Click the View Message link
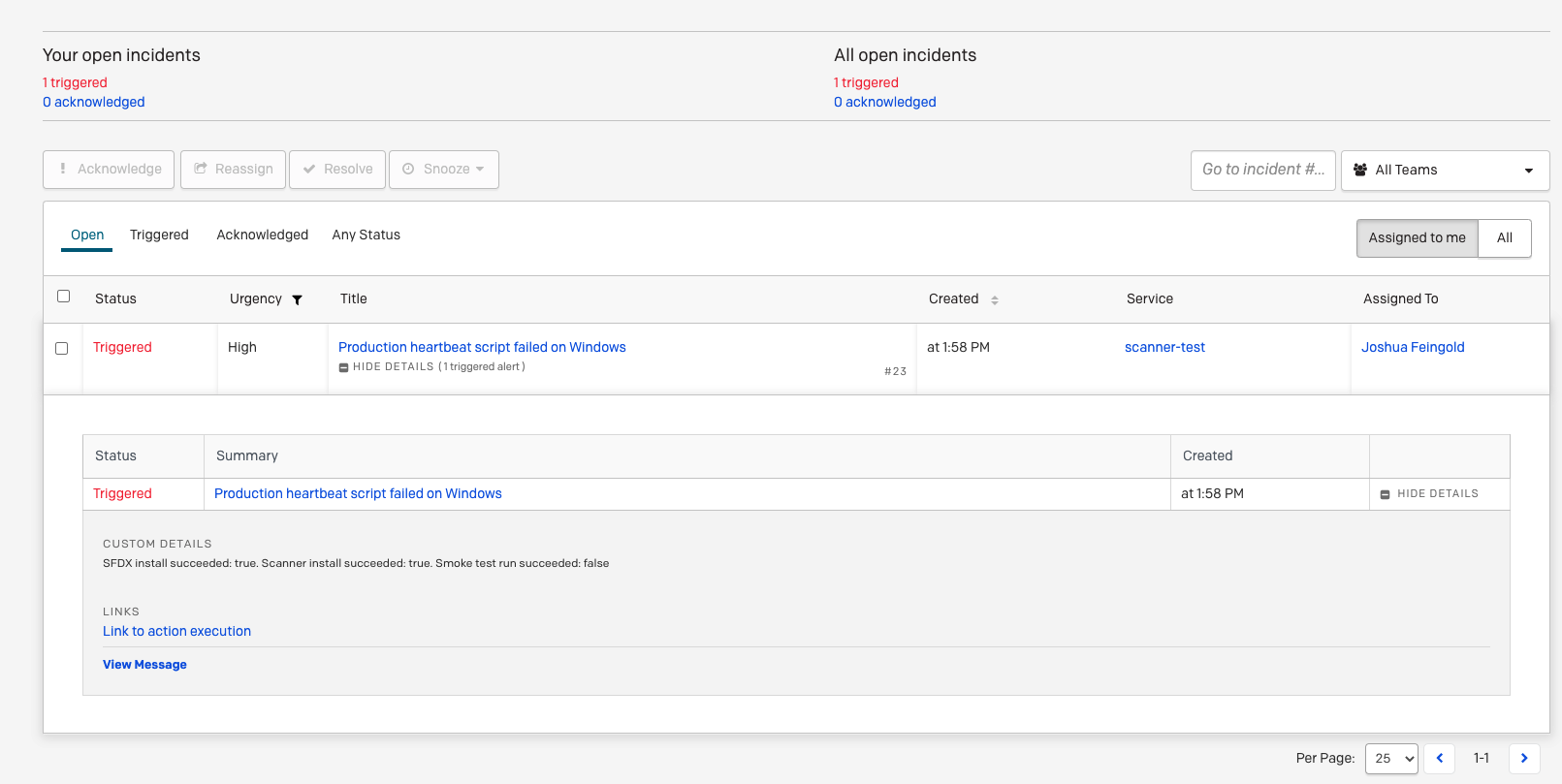The height and width of the screenshot is (784, 1562). pyautogui.click(x=144, y=665)
